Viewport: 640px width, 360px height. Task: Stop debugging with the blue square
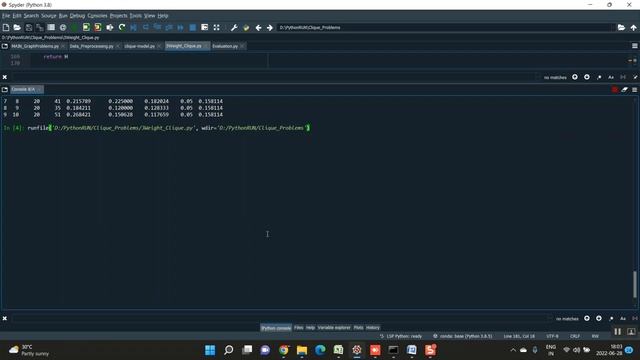tap(193, 27)
